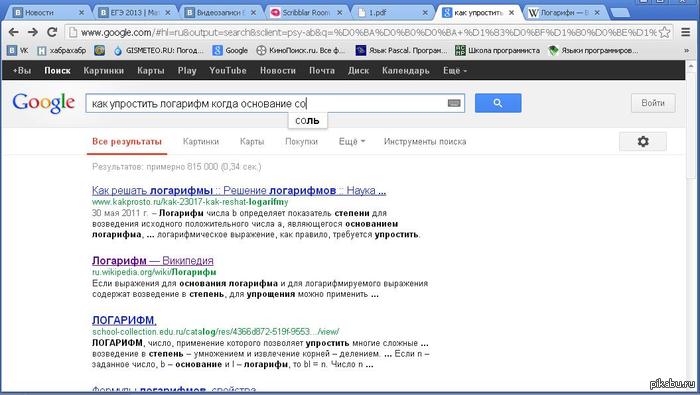
Task: Go back with the browser back arrow
Action: [x=14, y=32]
